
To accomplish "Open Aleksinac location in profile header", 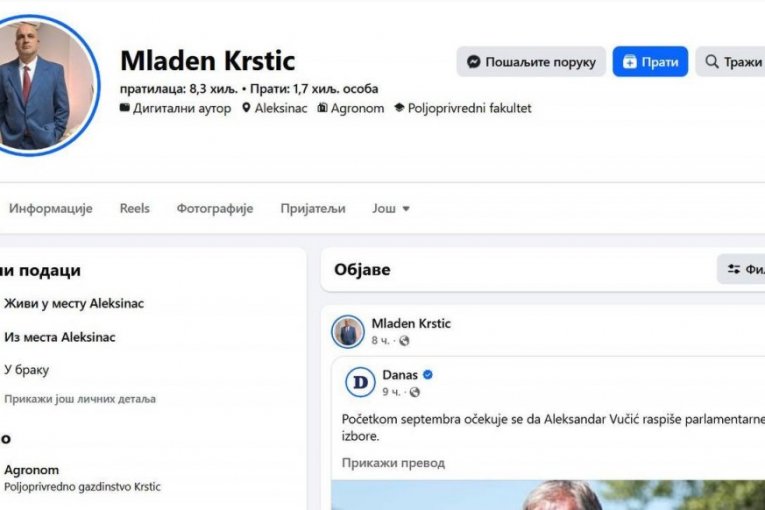I will (x=281, y=108).
